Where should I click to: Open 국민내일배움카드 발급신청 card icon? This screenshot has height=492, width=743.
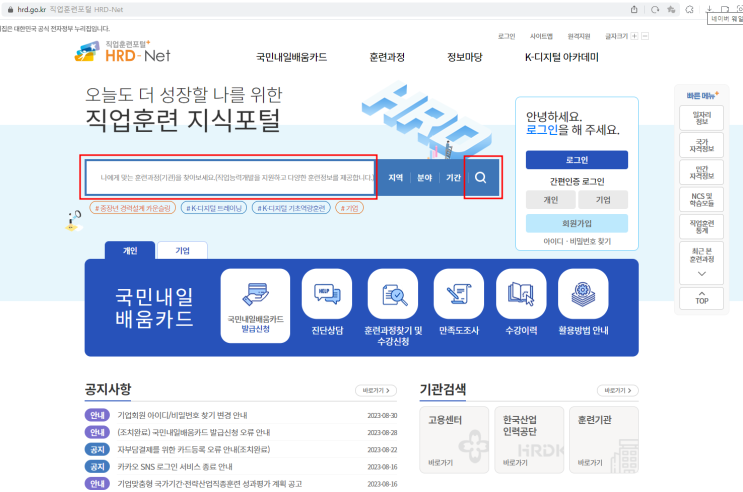(255, 306)
